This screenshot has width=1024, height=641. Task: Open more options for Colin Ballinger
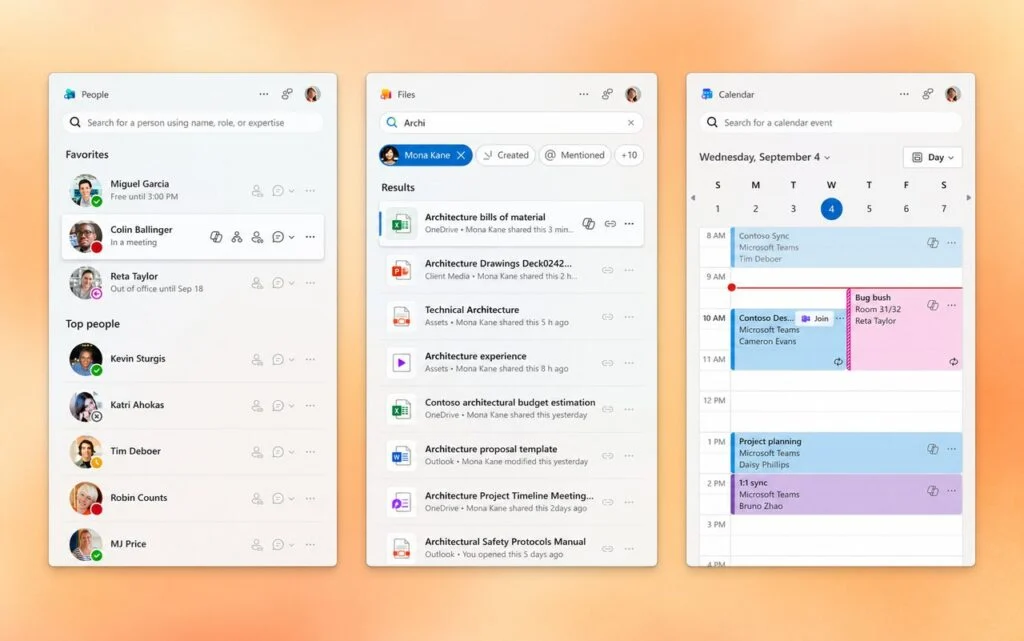click(310, 237)
